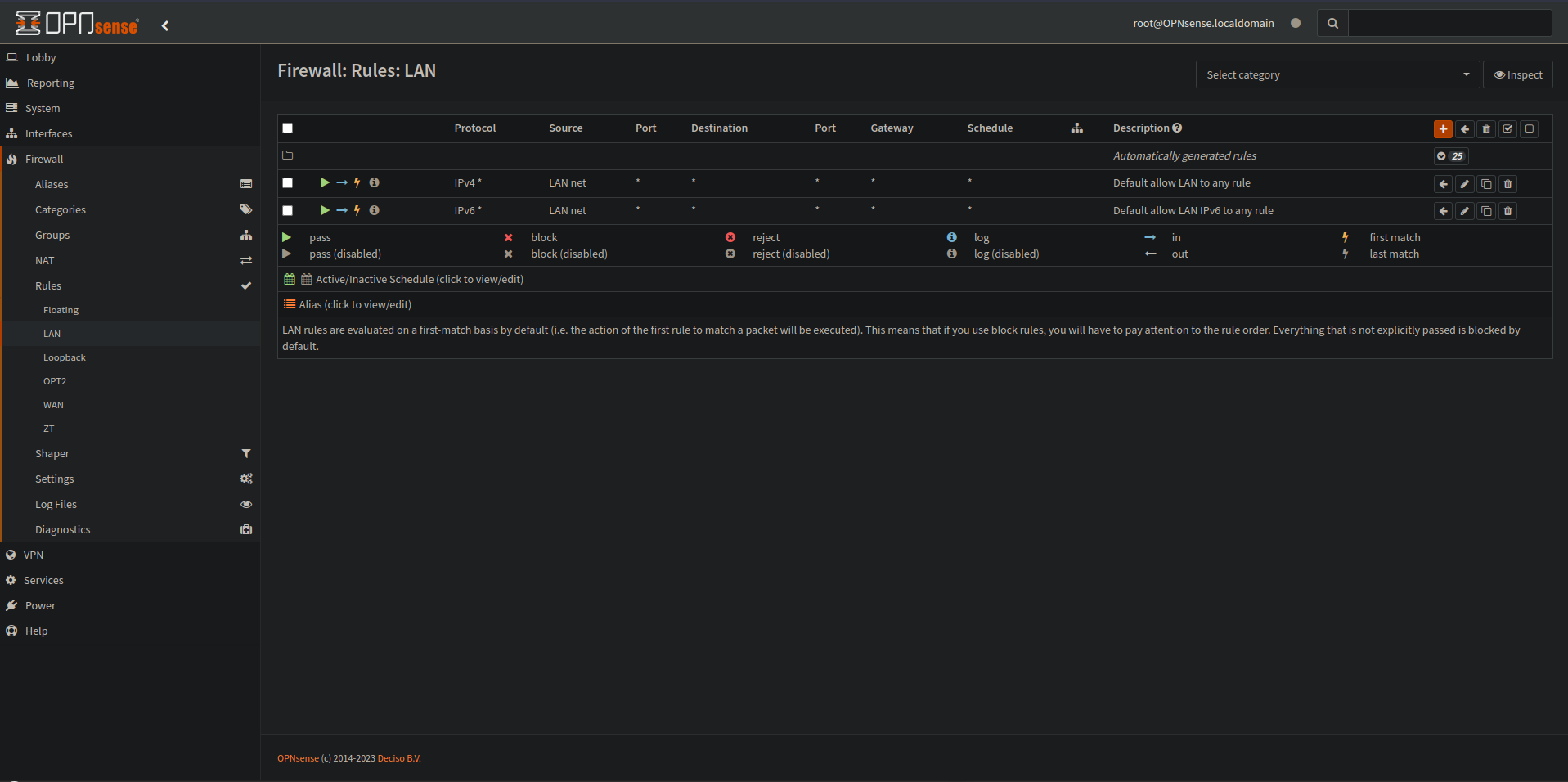Open Aliases under Firewall

(130, 184)
